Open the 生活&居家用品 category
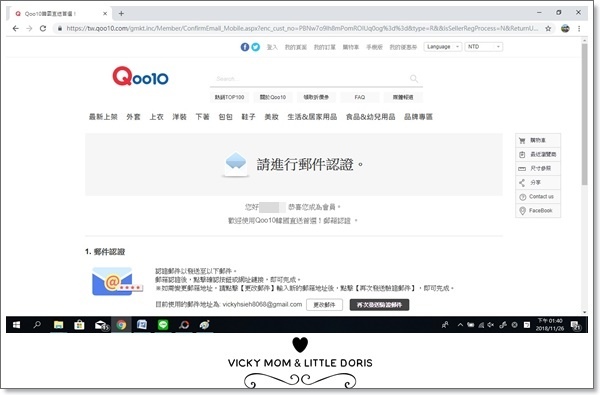The image size is (600, 395). click(312, 117)
